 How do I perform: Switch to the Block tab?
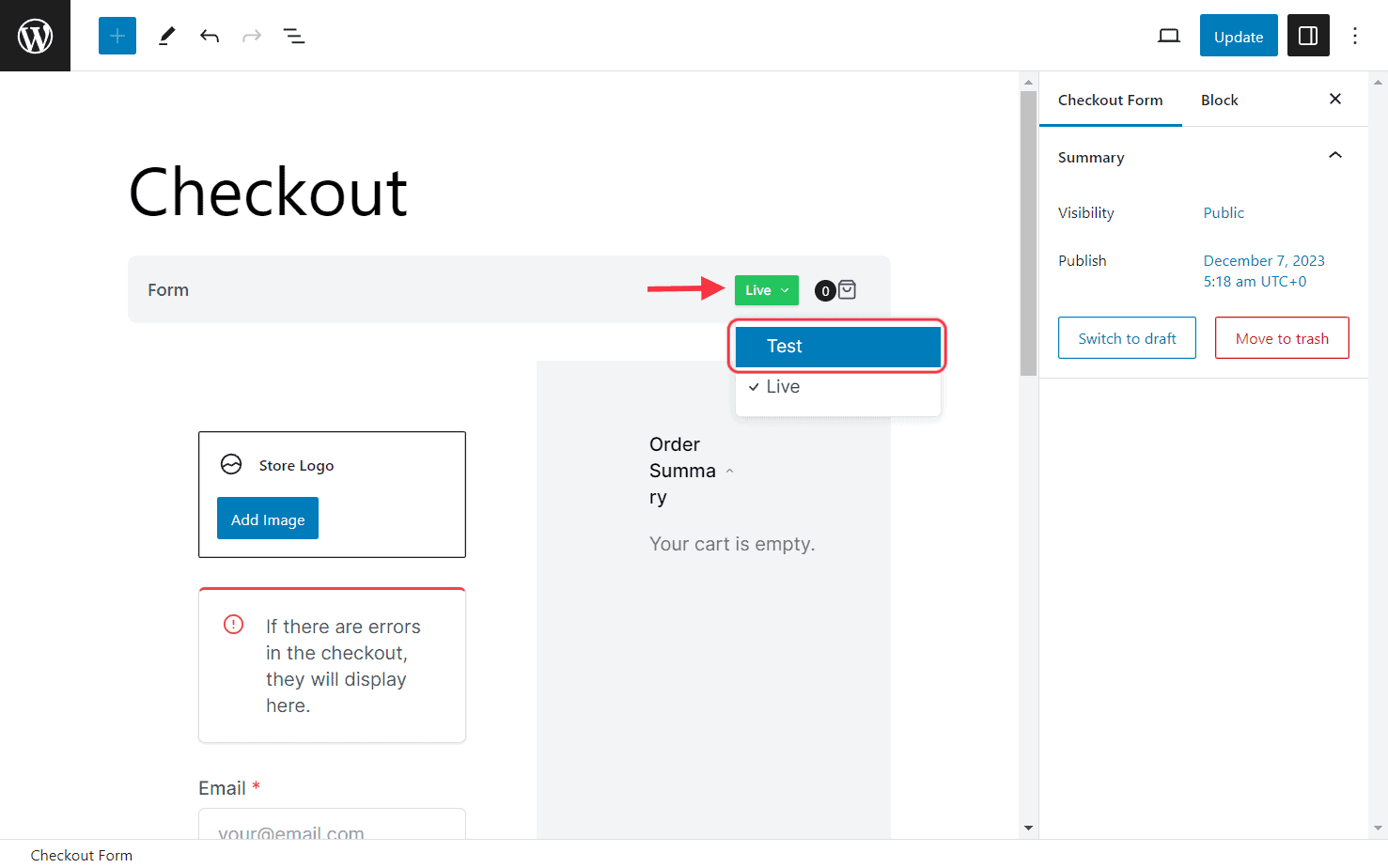1219,100
